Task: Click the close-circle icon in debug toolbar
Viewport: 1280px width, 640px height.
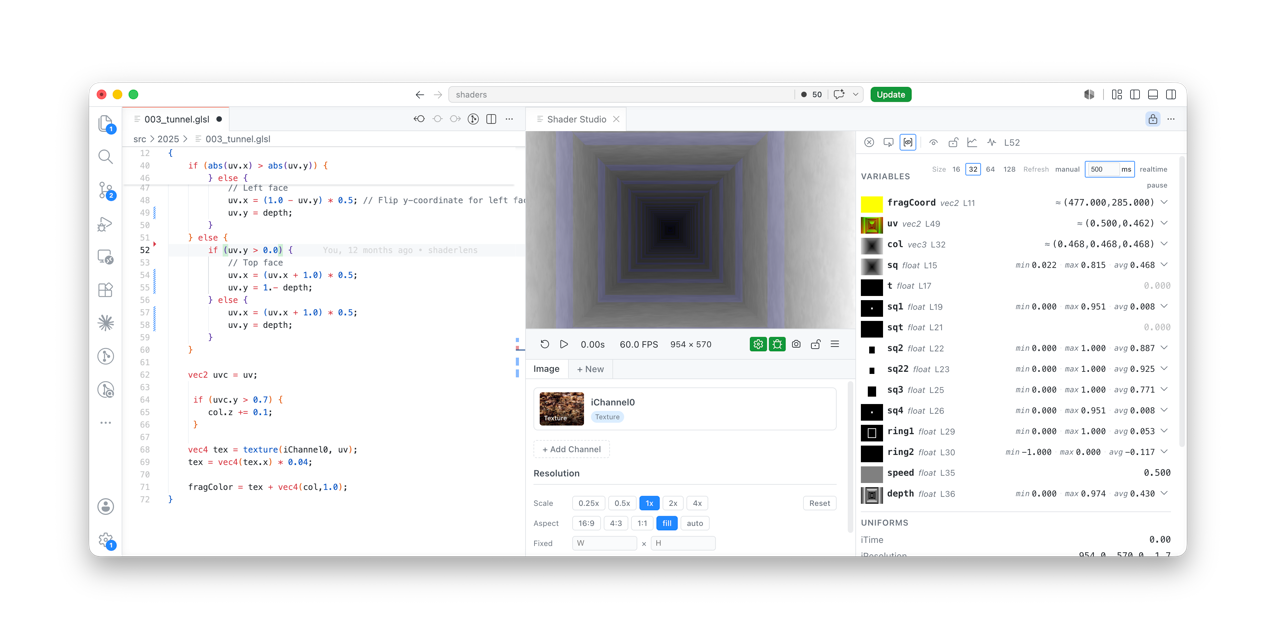Action: (869, 143)
